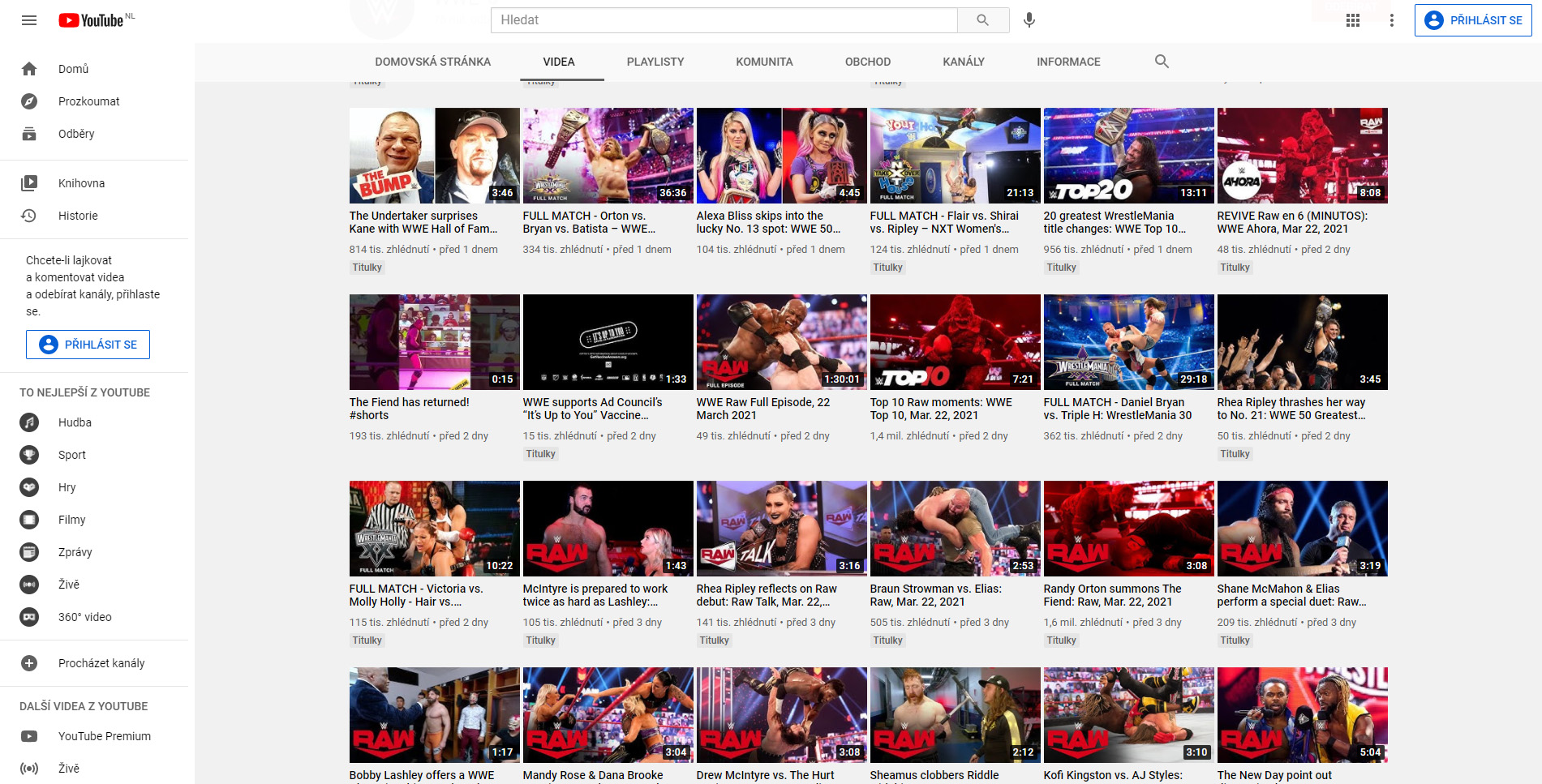Image resolution: width=1542 pixels, height=784 pixels.
Task: Type in the Hledat search field
Action: pos(723,20)
